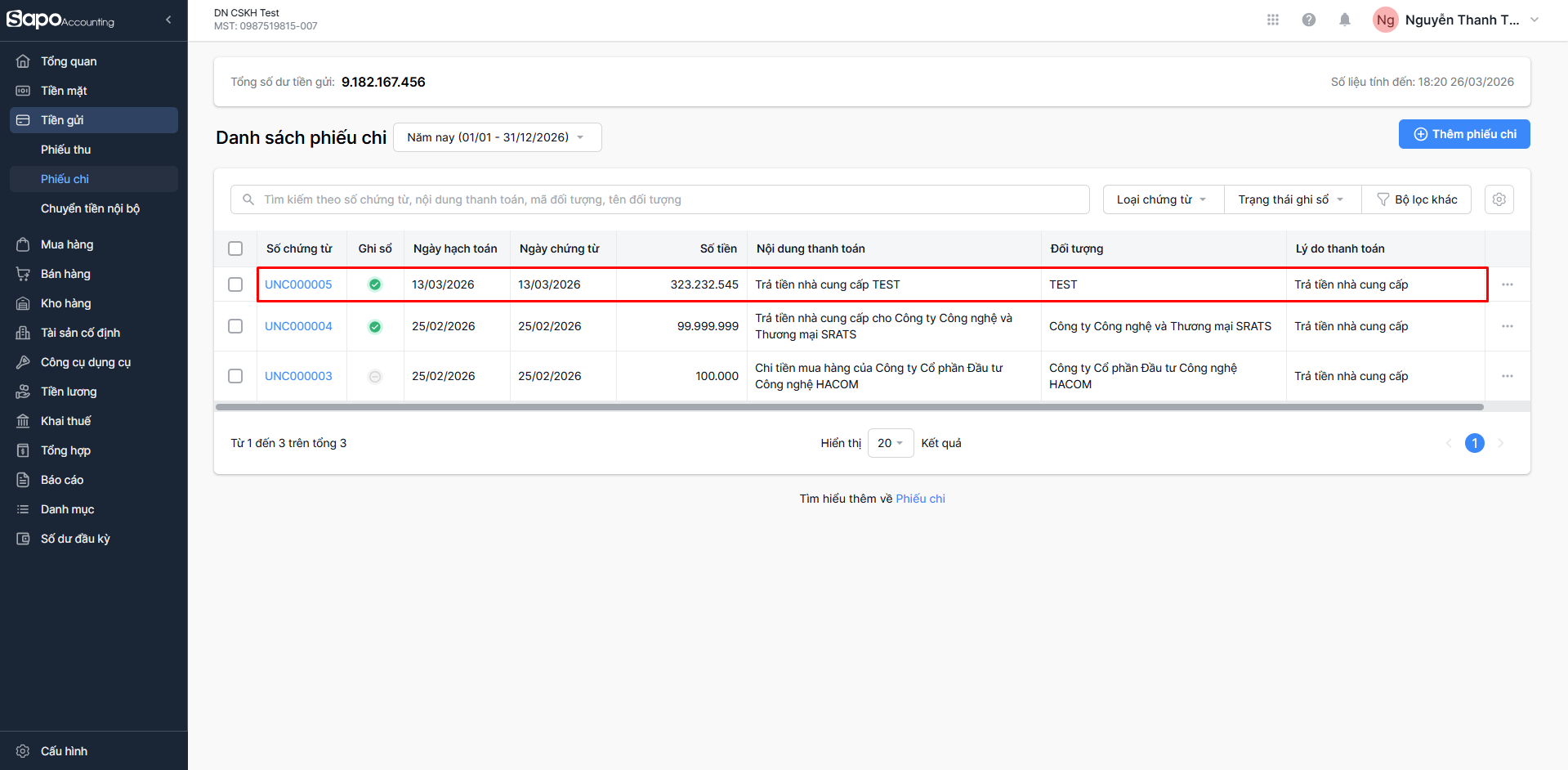
Task: Click the horizontal table scrollbar
Action: (850, 406)
